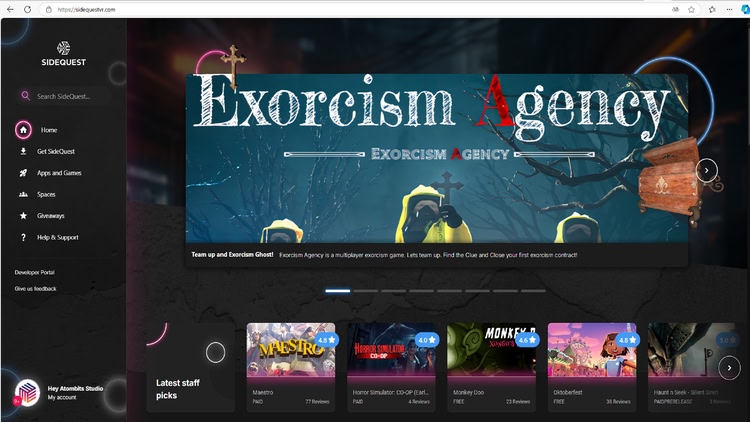Advance the banner carousel with the right arrow
Image resolution: width=750 pixels, height=422 pixels.
(706, 170)
